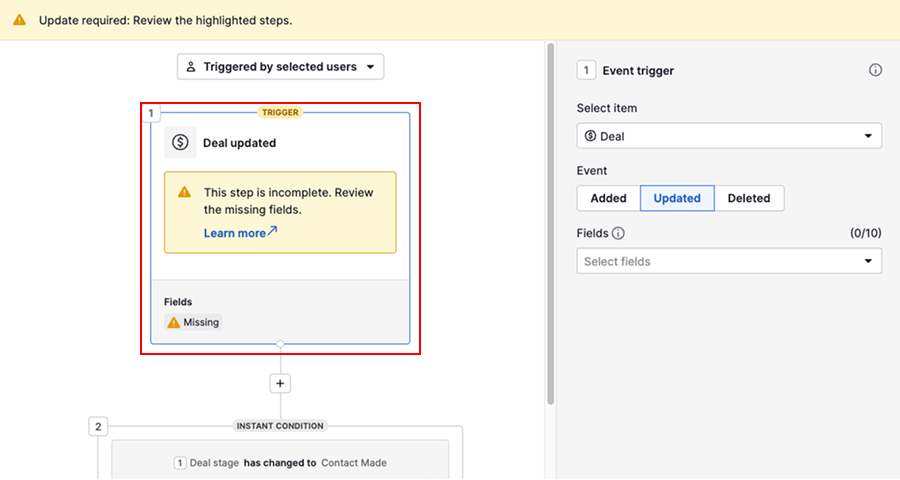Screen dimensions: 900x480
Task: Click the info icon next to Fields label
Action: 618,233
